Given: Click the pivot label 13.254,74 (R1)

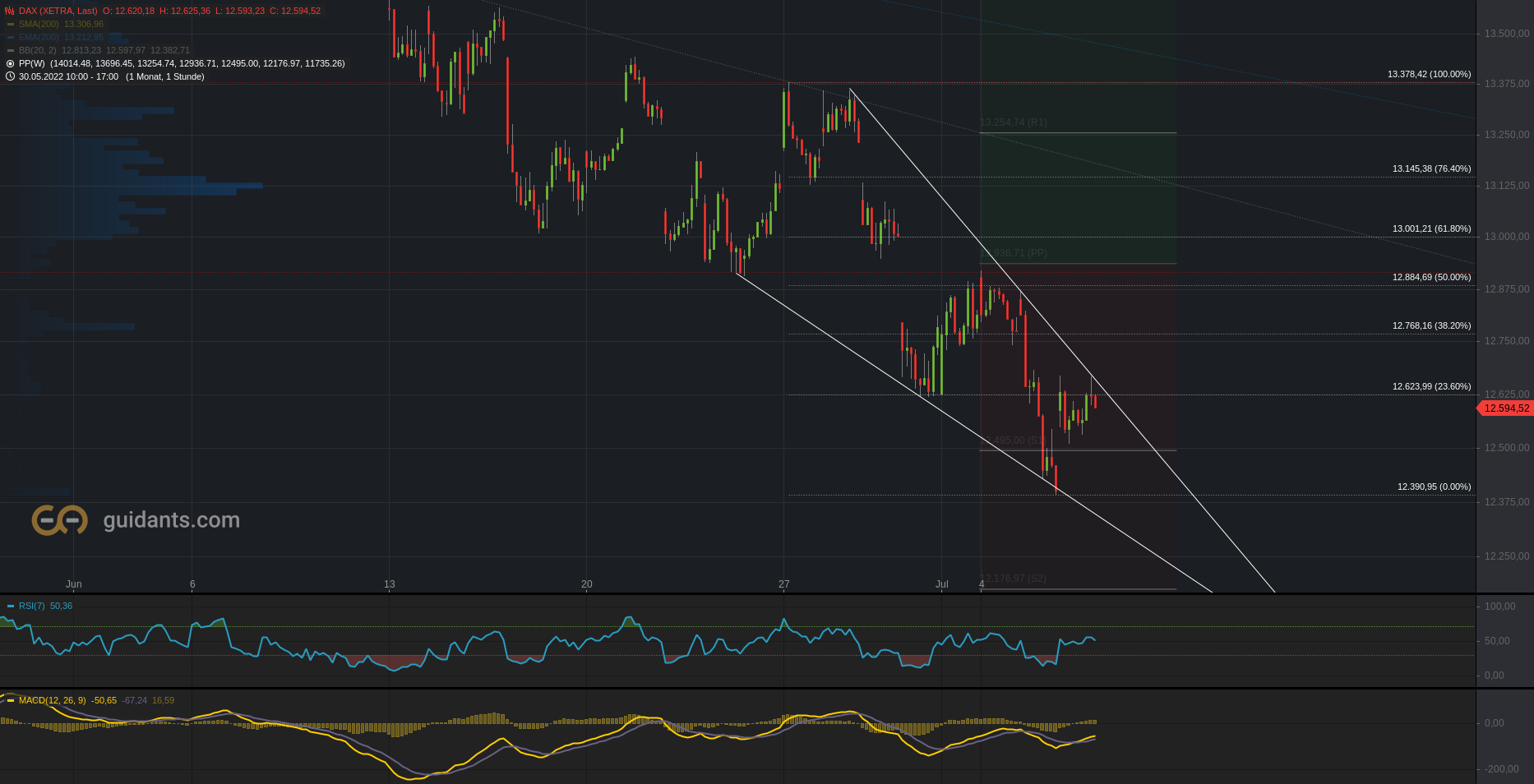Looking at the screenshot, I should tap(1014, 122).
